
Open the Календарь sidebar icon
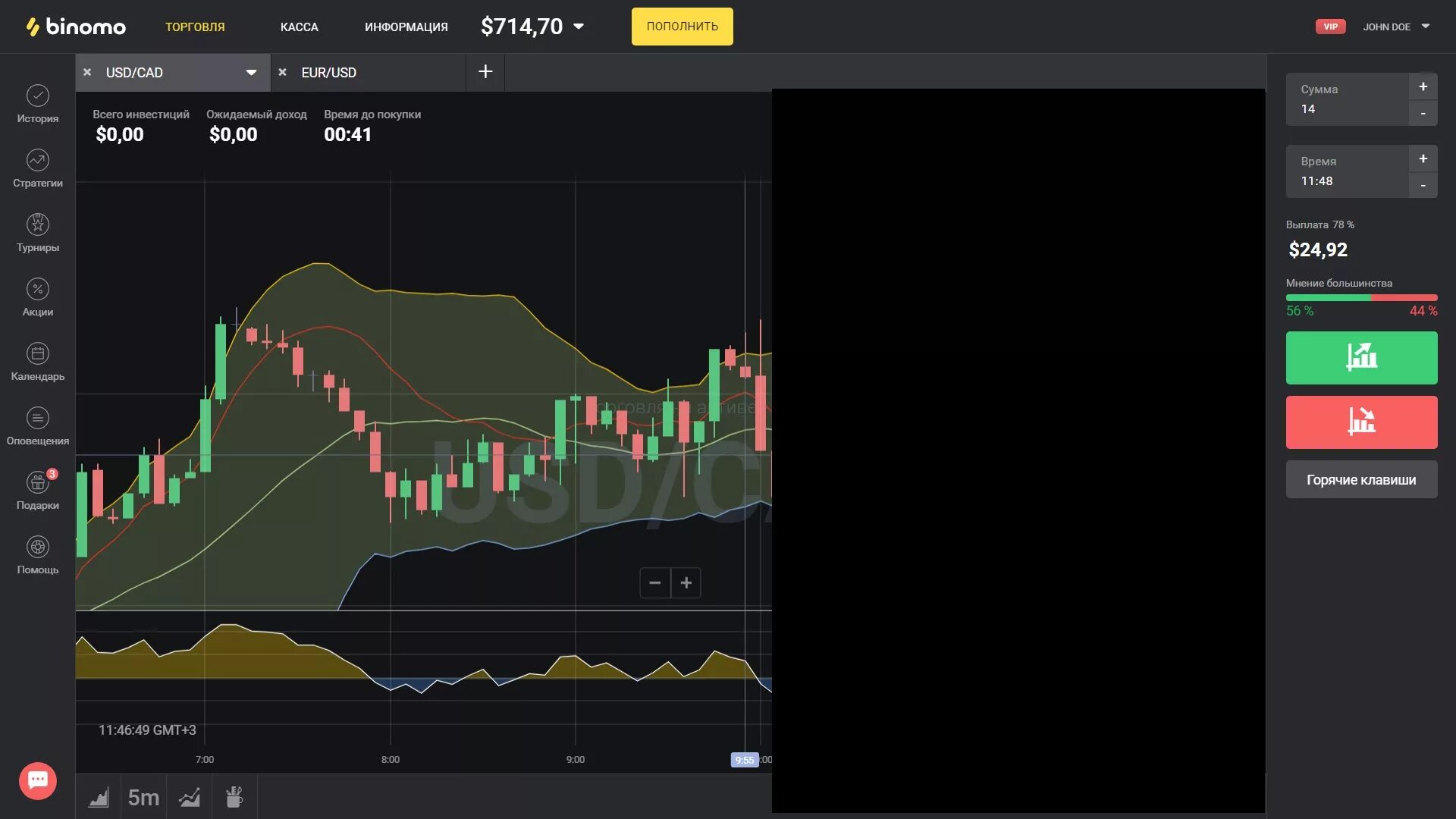[x=37, y=354]
